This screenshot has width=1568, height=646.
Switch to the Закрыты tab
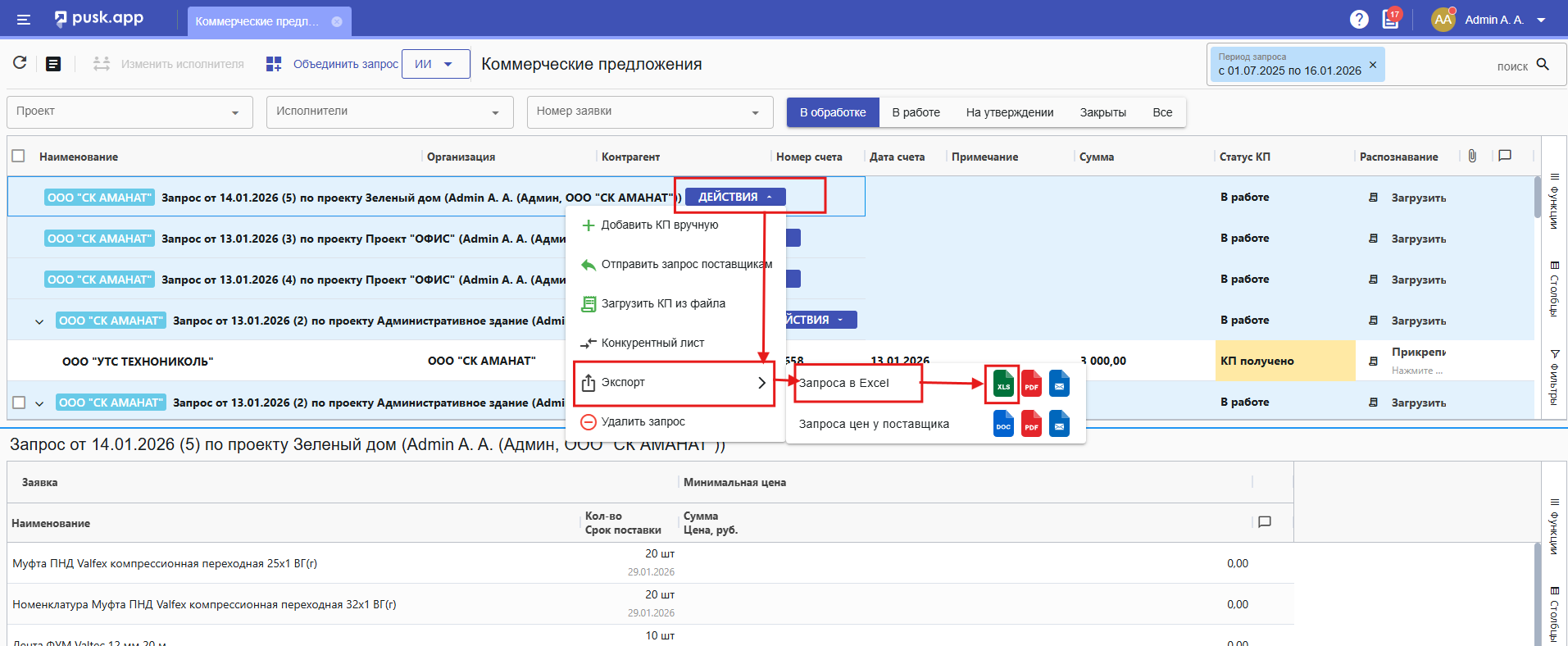(1102, 112)
